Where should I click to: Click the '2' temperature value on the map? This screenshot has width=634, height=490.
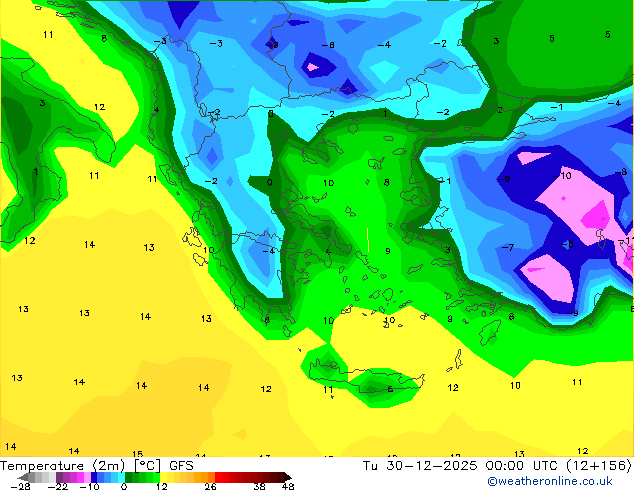[x=500, y=110]
